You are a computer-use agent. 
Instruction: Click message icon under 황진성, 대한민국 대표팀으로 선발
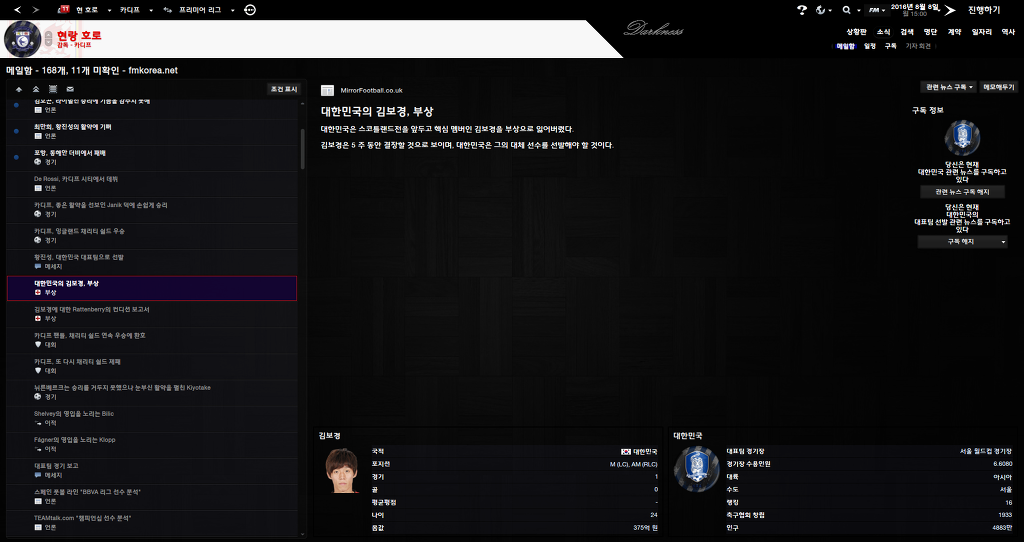(x=38, y=266)
